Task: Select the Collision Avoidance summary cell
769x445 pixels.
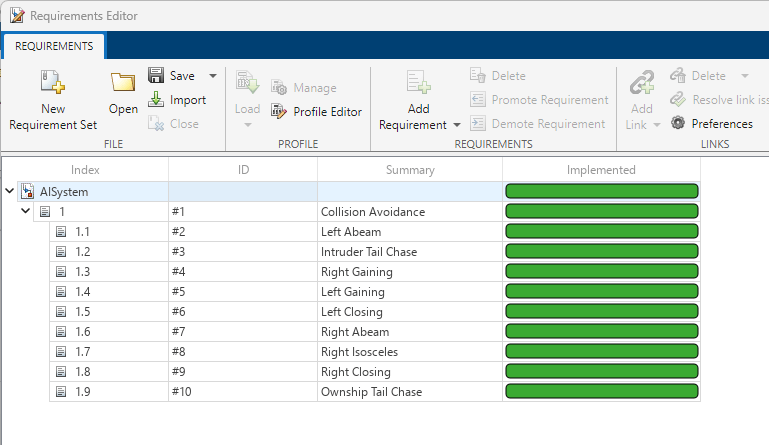Action: [x=410, y=211]
